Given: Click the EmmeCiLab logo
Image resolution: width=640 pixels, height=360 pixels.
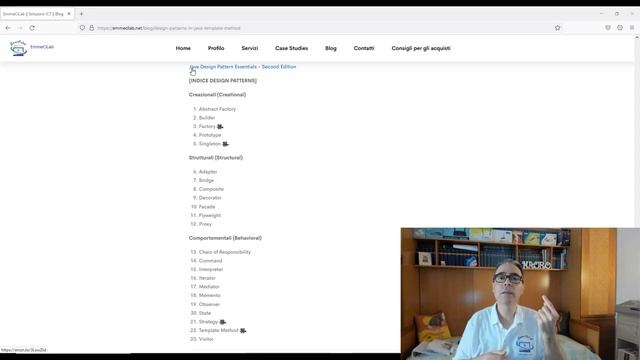Looking at the screenshot, I should pyautogui.click(x=32, y=48).
